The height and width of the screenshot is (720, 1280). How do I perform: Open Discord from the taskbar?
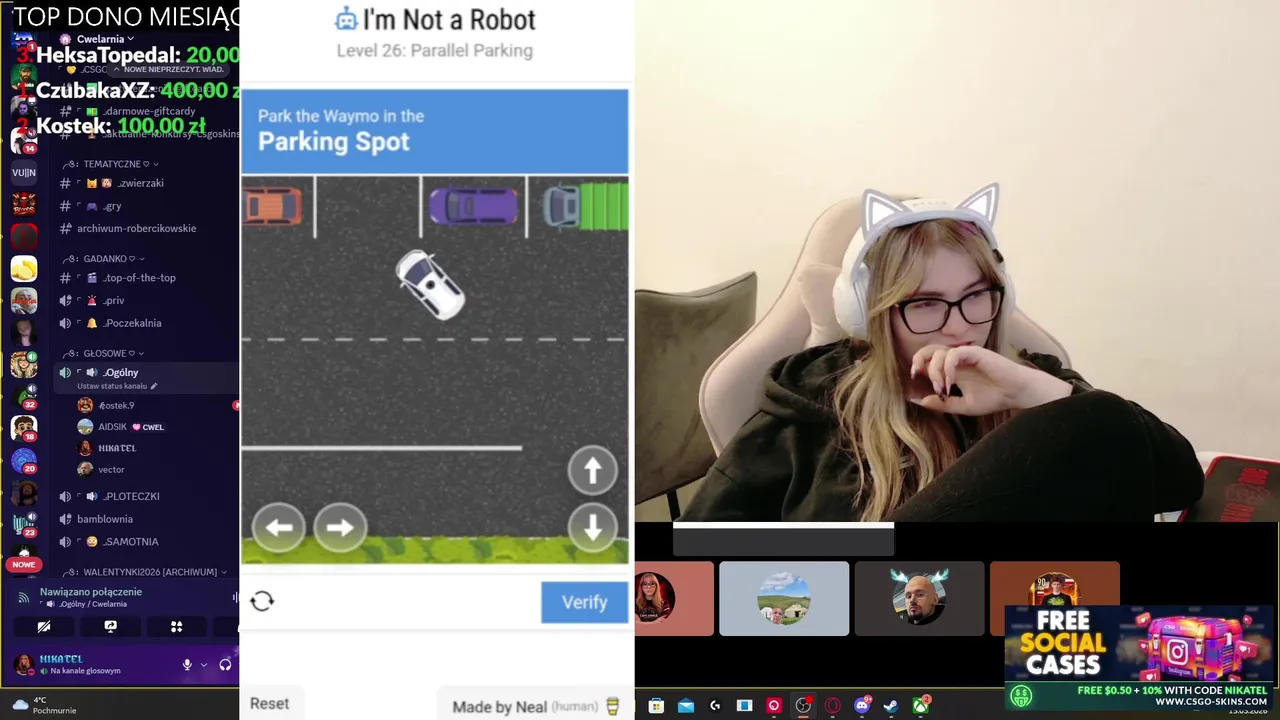tap(862, 706)
